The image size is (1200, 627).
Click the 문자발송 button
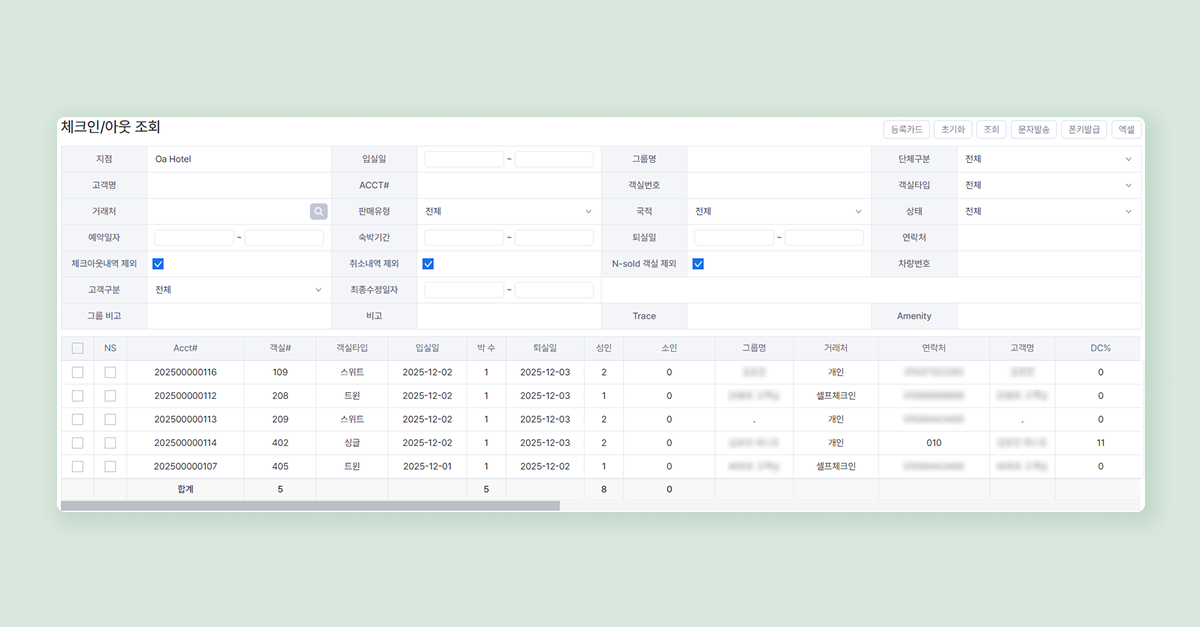(1033, 130)
